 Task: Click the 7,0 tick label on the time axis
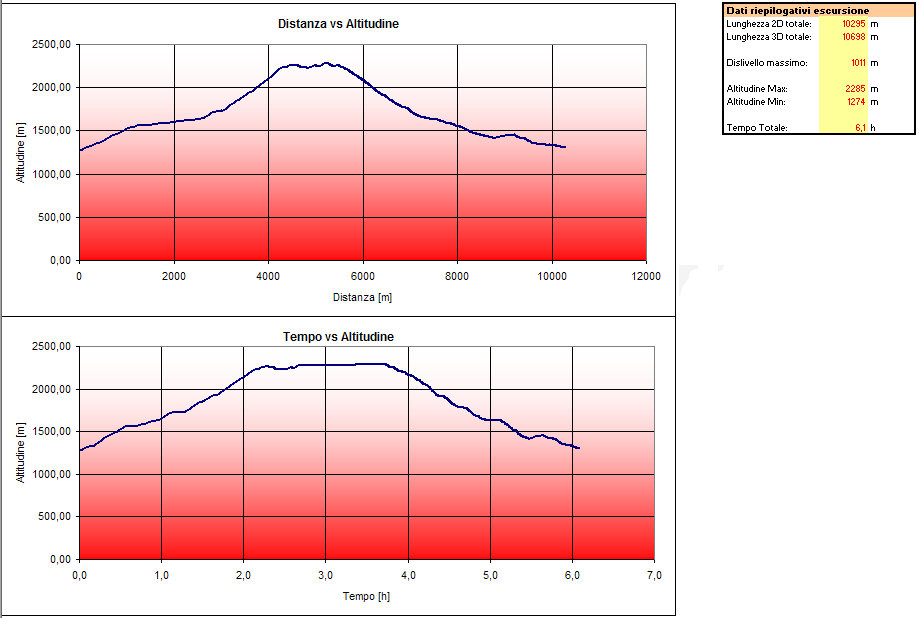[654, 575]
